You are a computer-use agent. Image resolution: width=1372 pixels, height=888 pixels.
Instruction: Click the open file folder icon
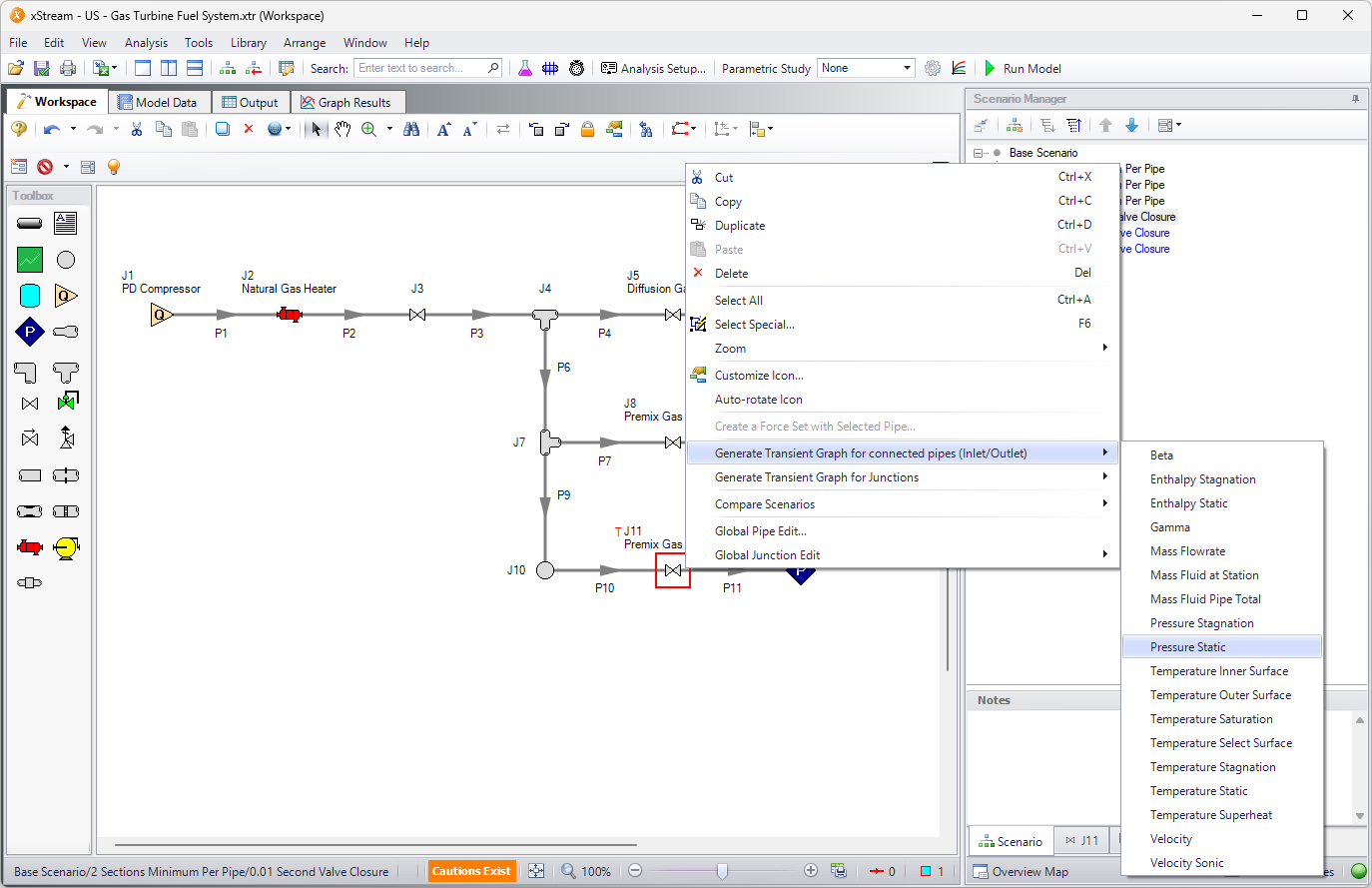(x=16, y=68)
